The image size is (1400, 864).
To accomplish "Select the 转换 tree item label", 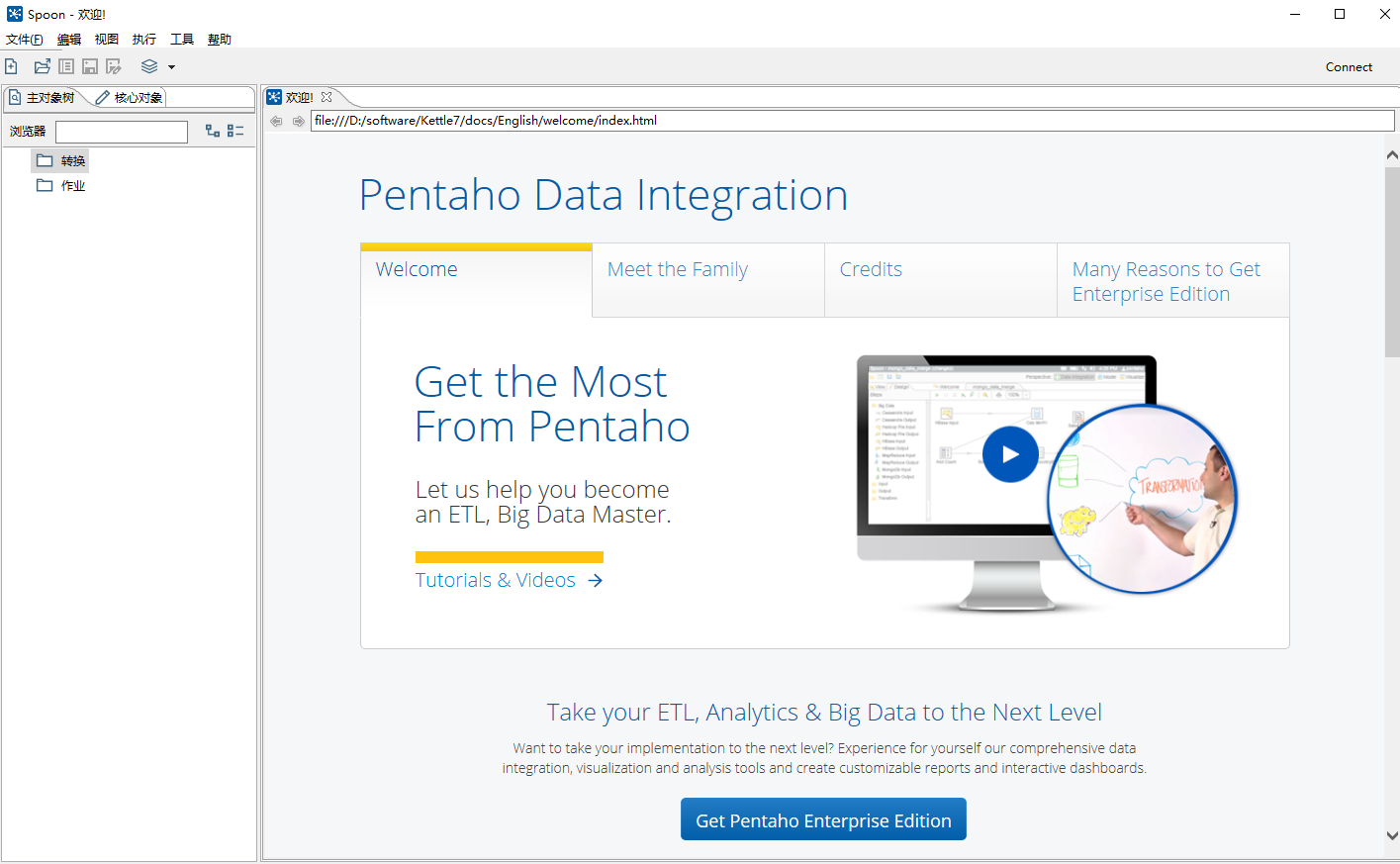I will [x=73, y=160].
